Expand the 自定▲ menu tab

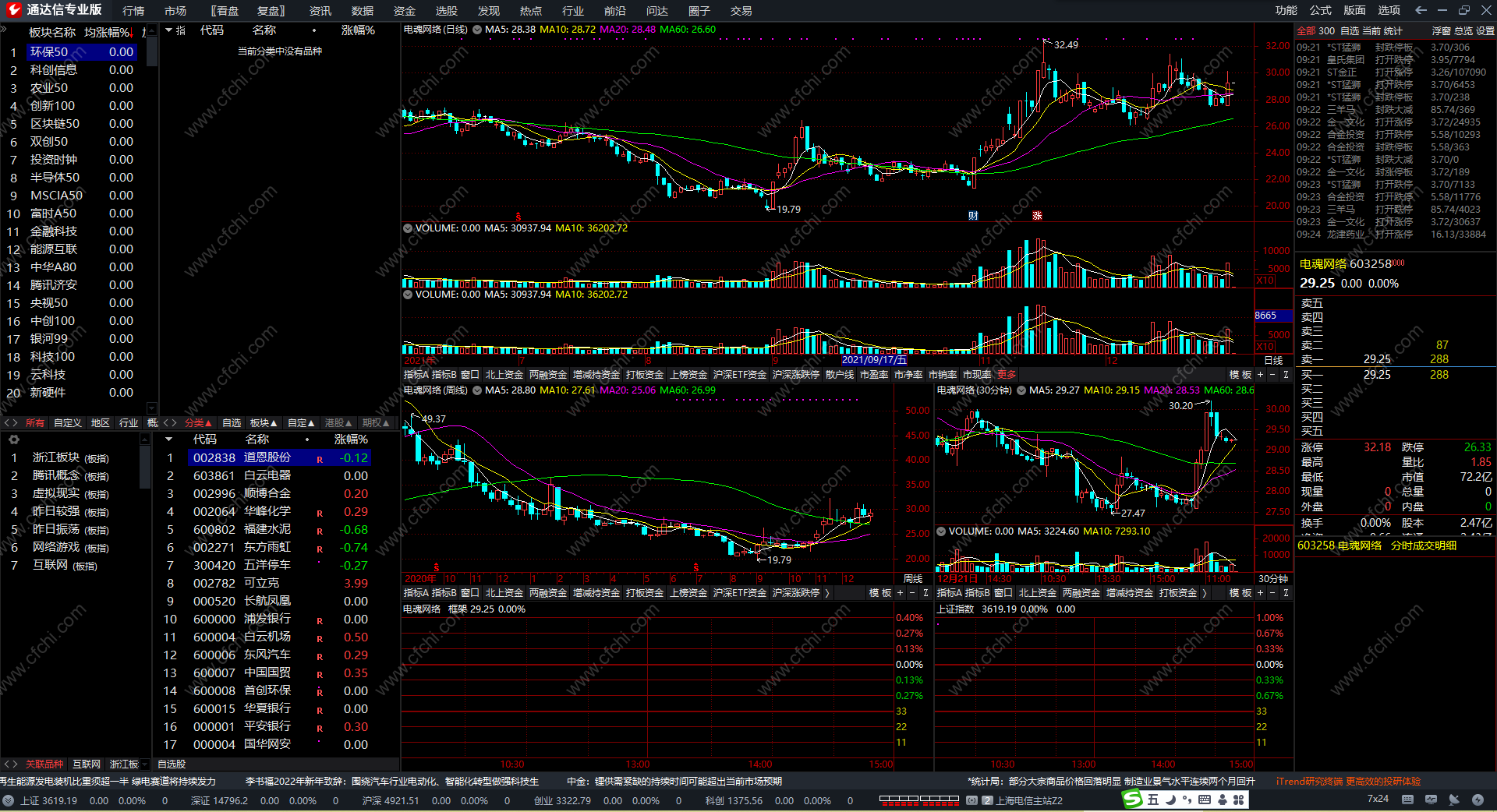(x=301, y=423)
